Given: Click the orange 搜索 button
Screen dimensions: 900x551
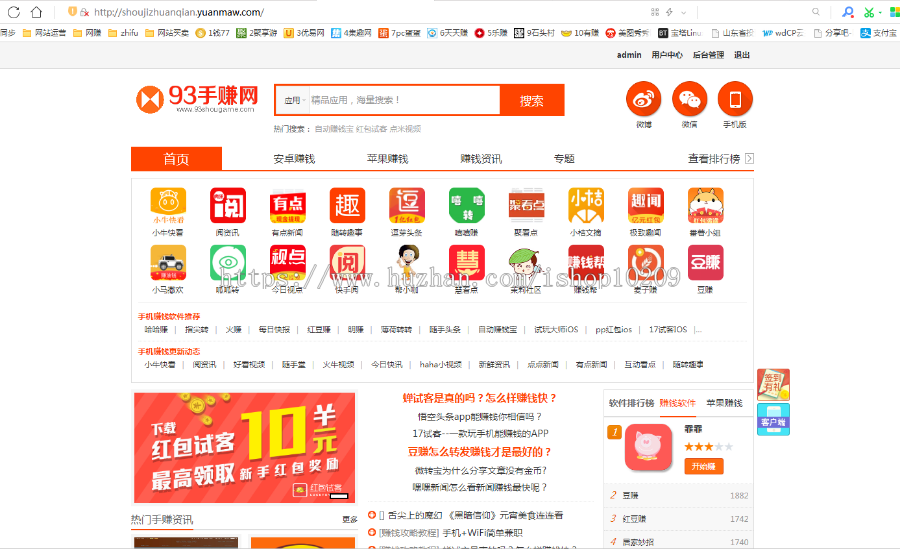Looking at the screenshot, I should (x=532, y=100).
